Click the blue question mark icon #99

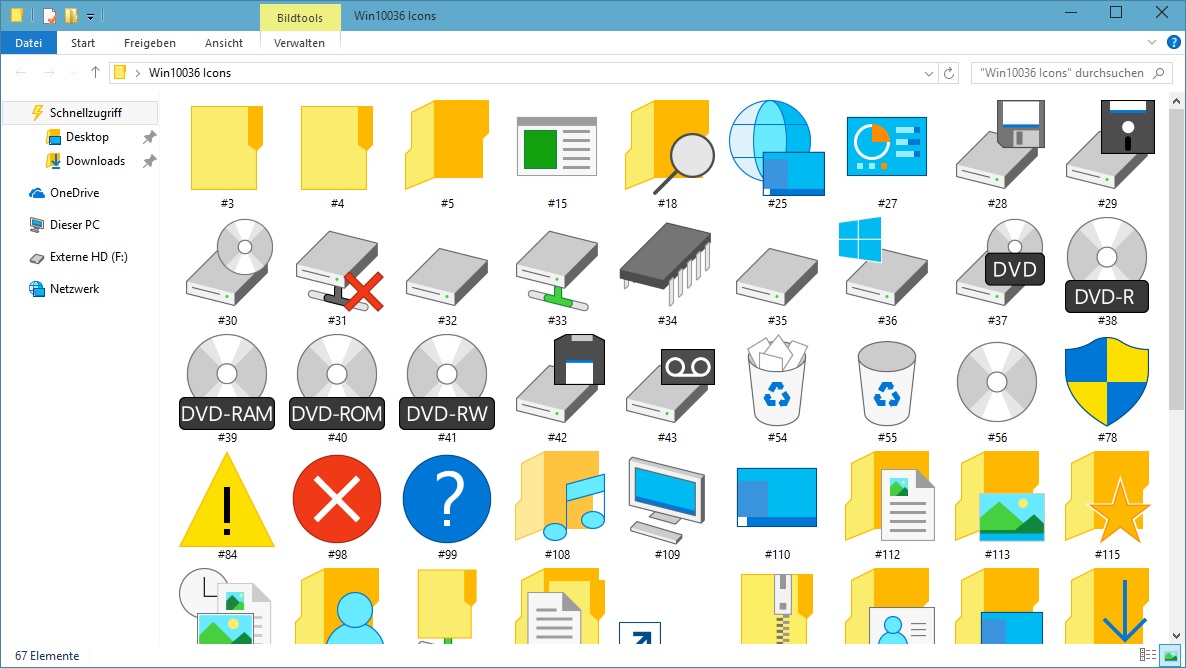[x=446, y=497]
